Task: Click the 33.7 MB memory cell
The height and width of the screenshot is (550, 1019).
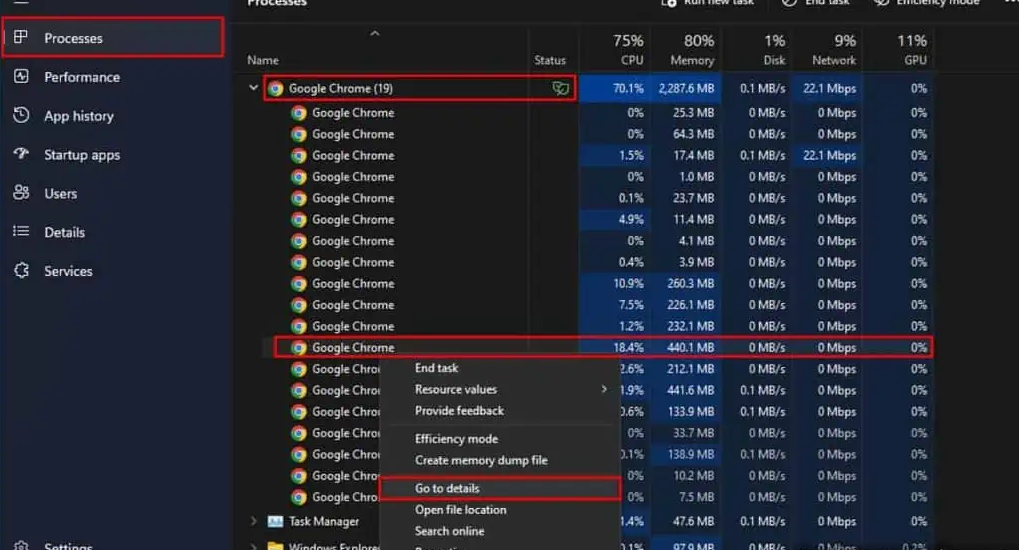Action: [x=686, y=433]
